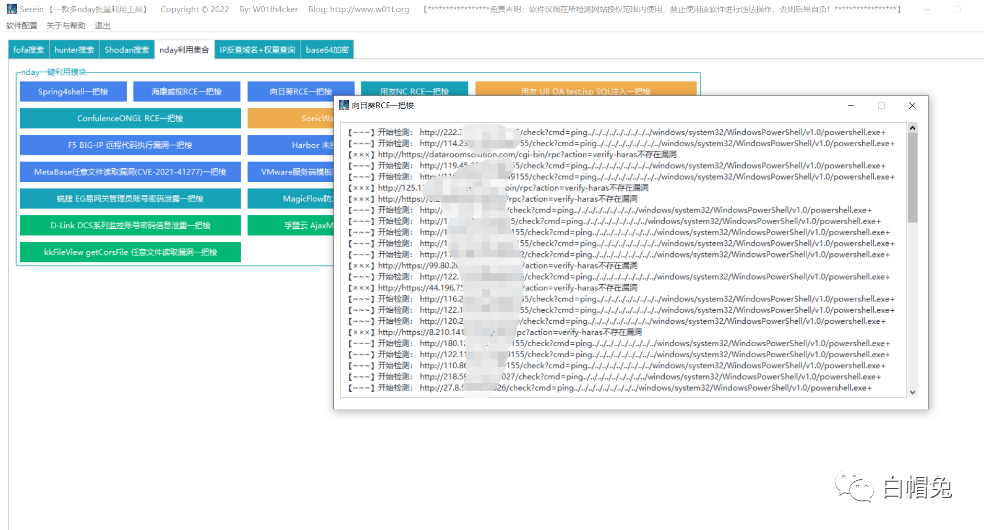Select the nday利用集合 tab
Screen dimensions: 984x530
pyautogui.click(x=184, y=50)
